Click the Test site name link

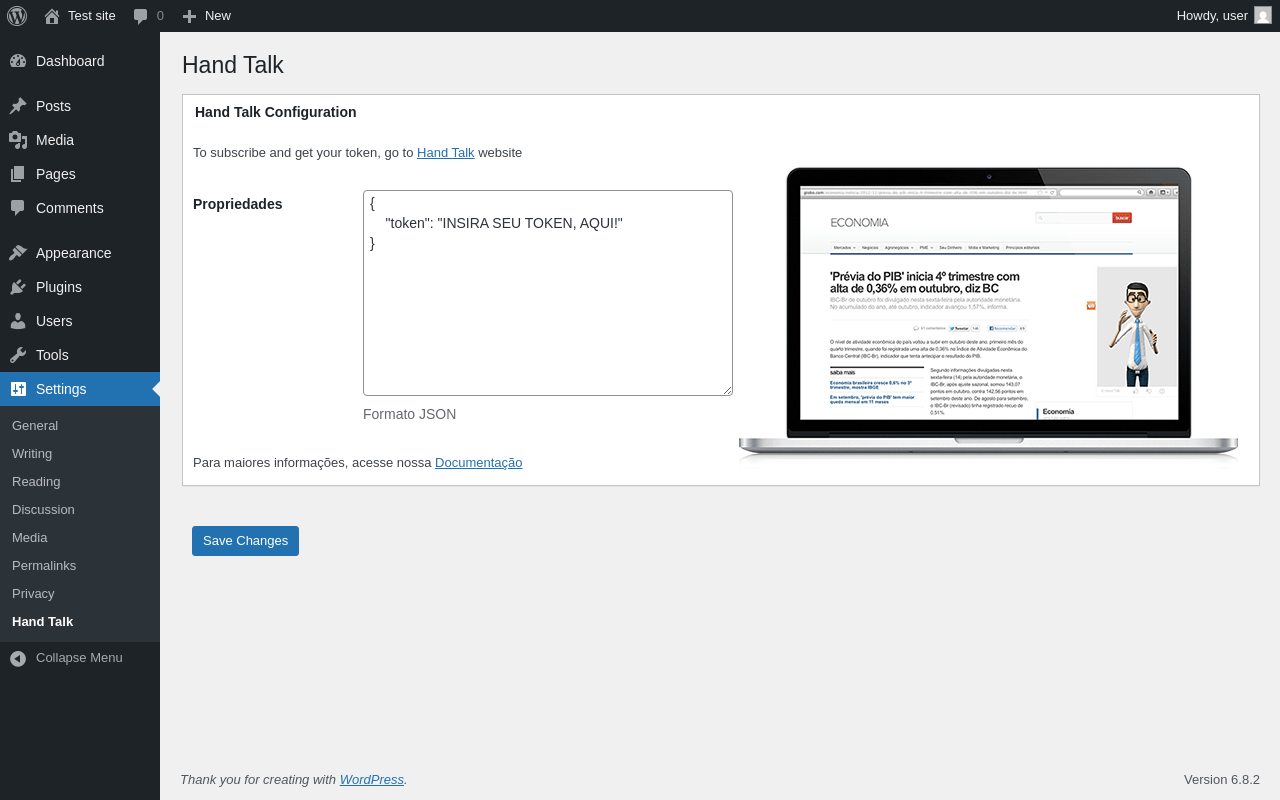pos(92,16)
